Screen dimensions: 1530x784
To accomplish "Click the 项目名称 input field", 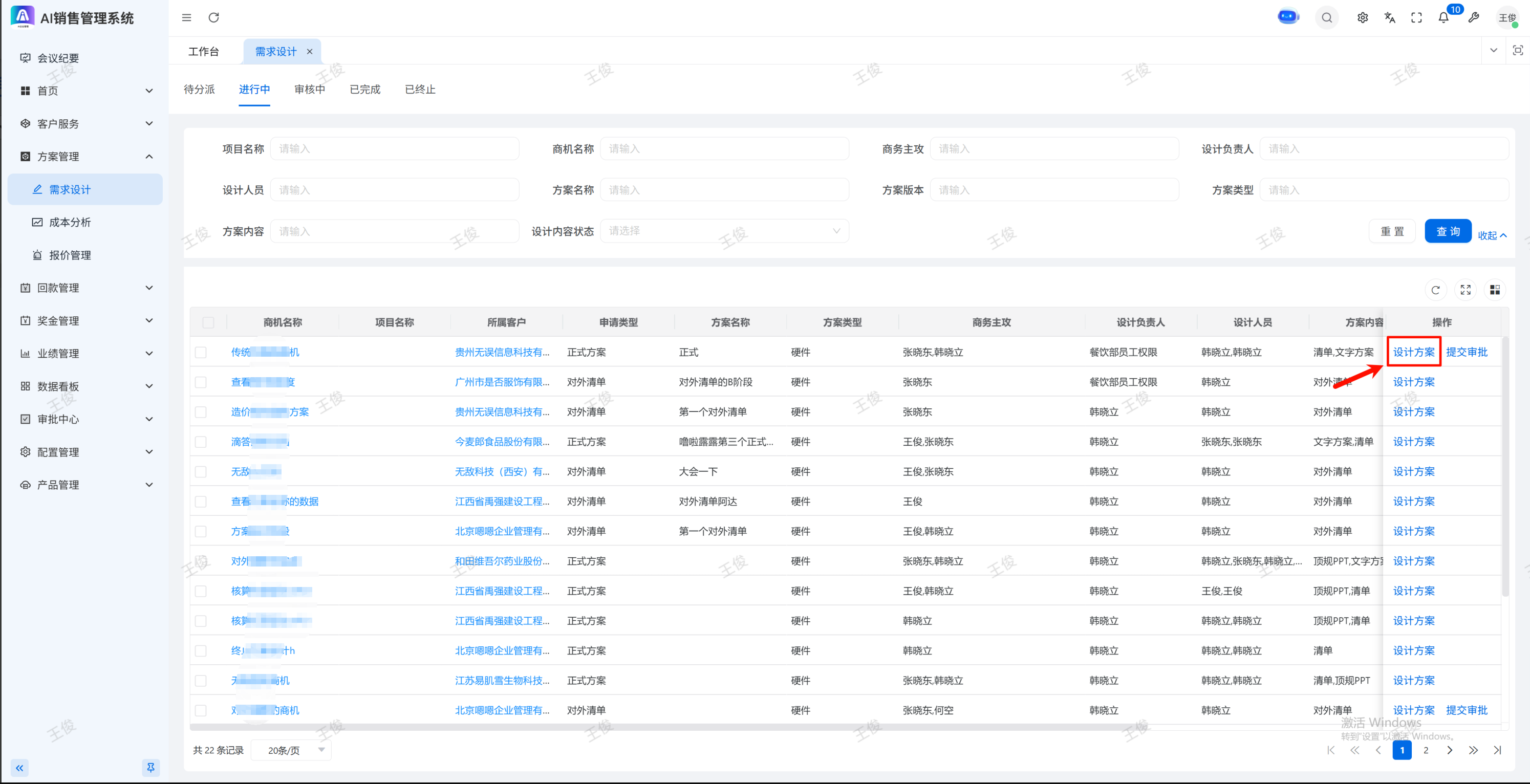I will (394, 148).
